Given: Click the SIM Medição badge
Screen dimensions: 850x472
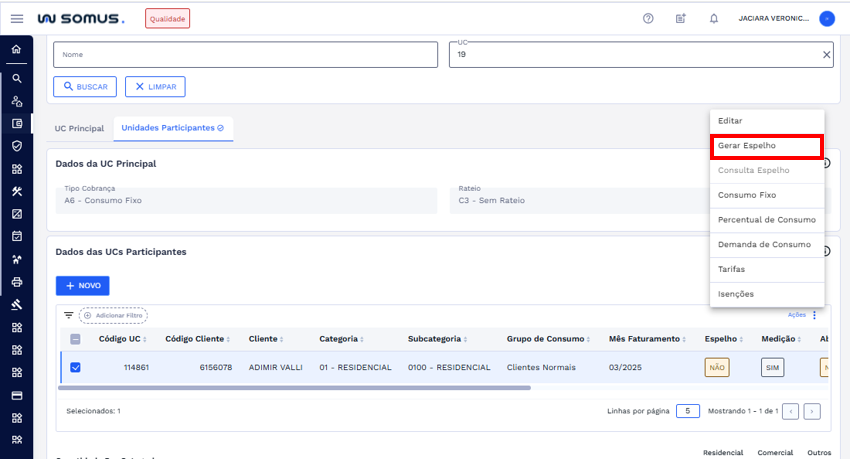Looking at the screenshot, I should (772, 367).
